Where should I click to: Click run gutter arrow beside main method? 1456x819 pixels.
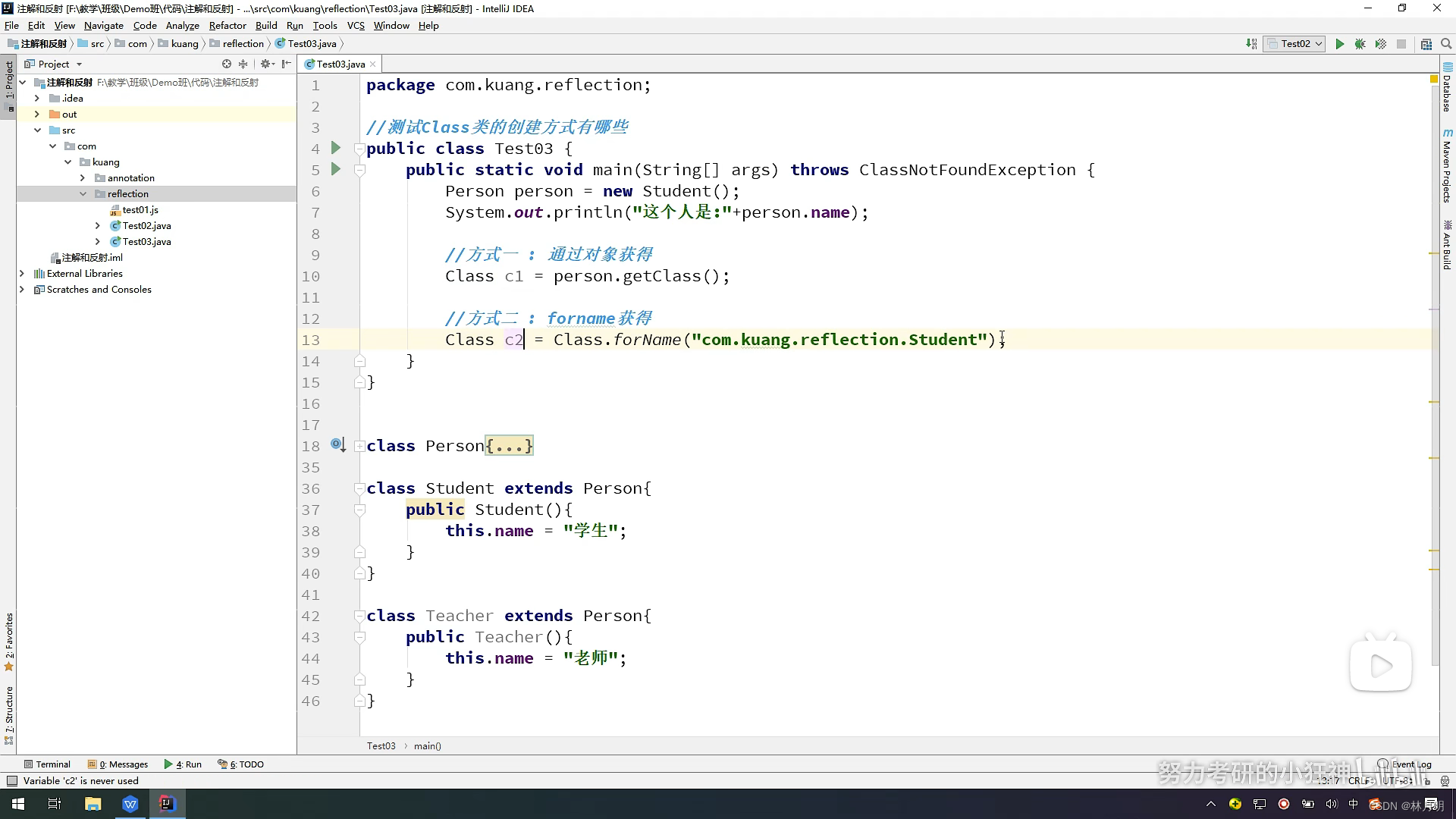point(336,170)
